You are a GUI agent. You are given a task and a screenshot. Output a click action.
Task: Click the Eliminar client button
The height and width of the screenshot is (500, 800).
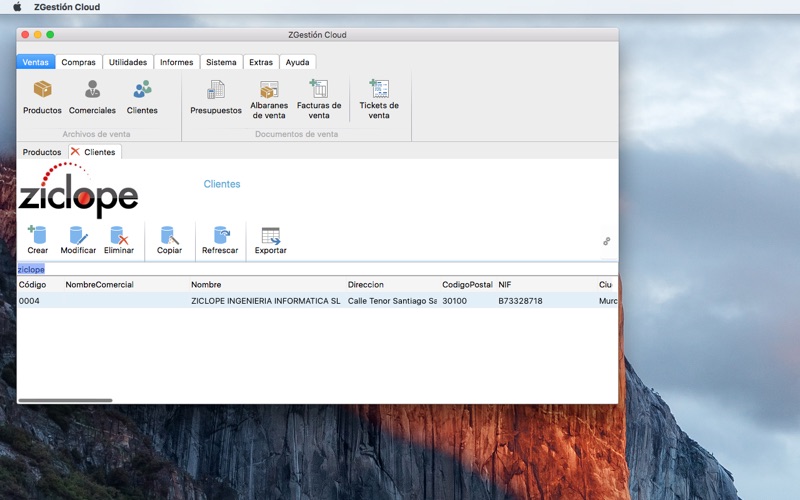119,240
